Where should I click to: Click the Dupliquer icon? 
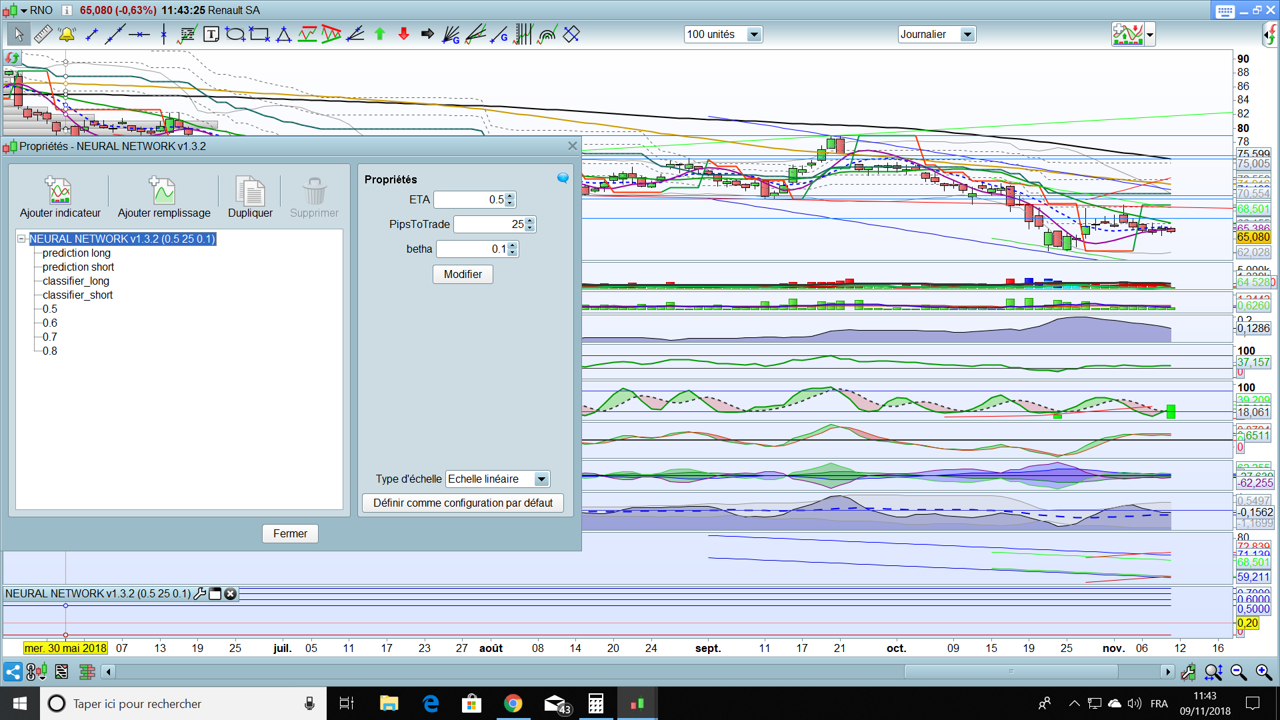(x=250, y=191)
